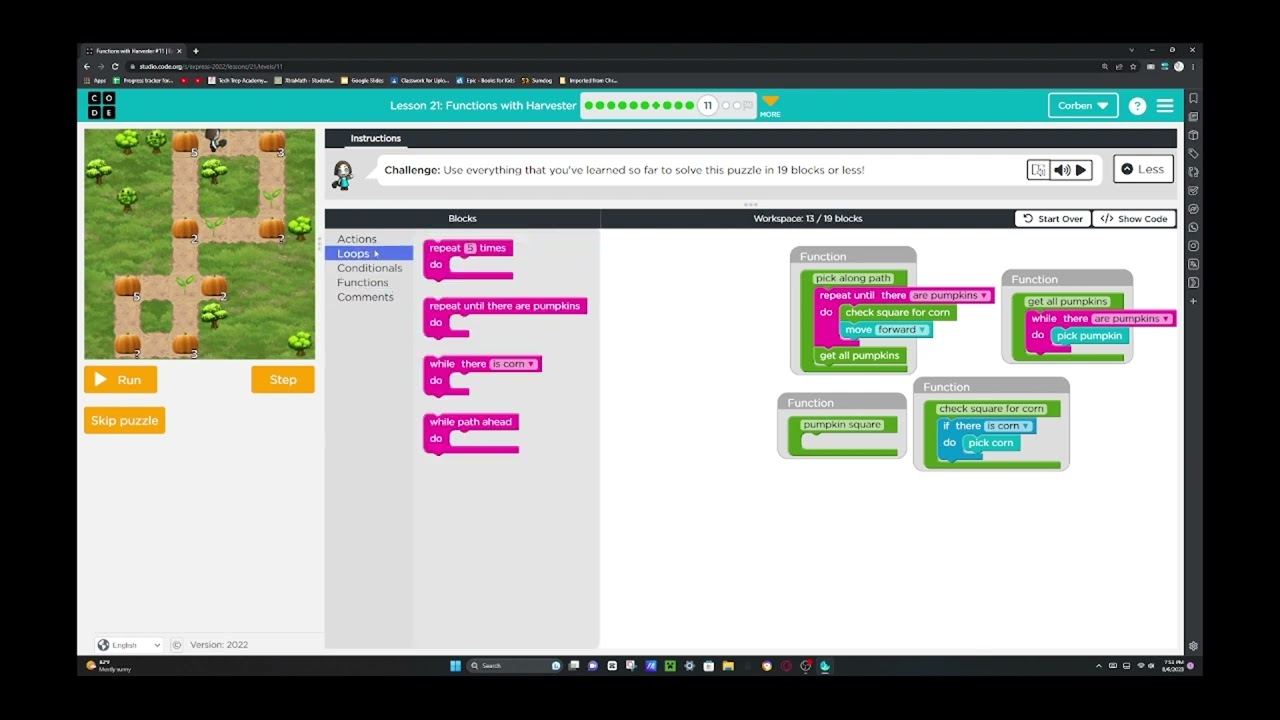This screenshot has width=1280, height=720.
Task: Click the sidebar WhatsApp icon
Action: pos(1193,227)
